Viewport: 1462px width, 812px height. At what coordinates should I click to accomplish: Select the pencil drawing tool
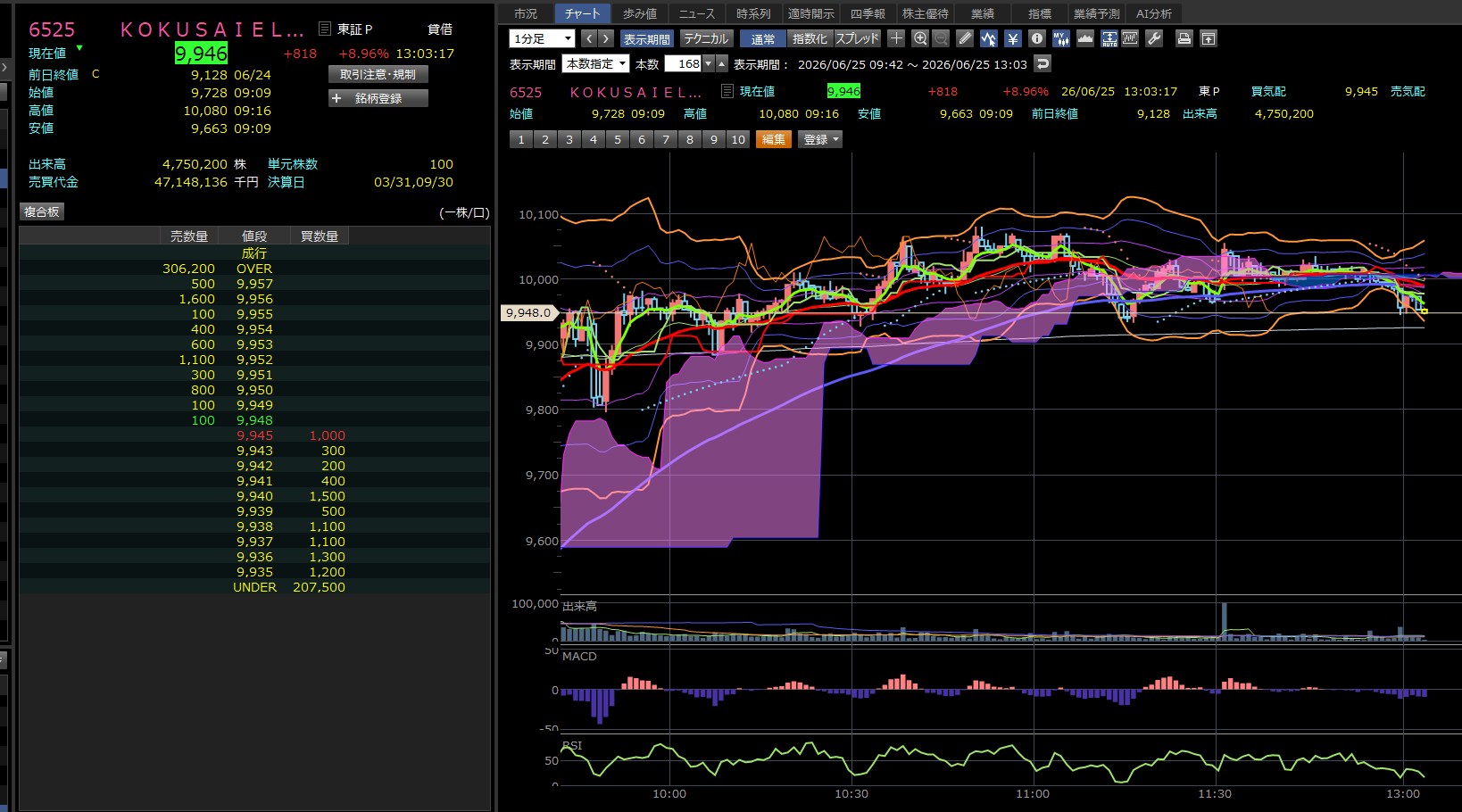coord(965,38)
